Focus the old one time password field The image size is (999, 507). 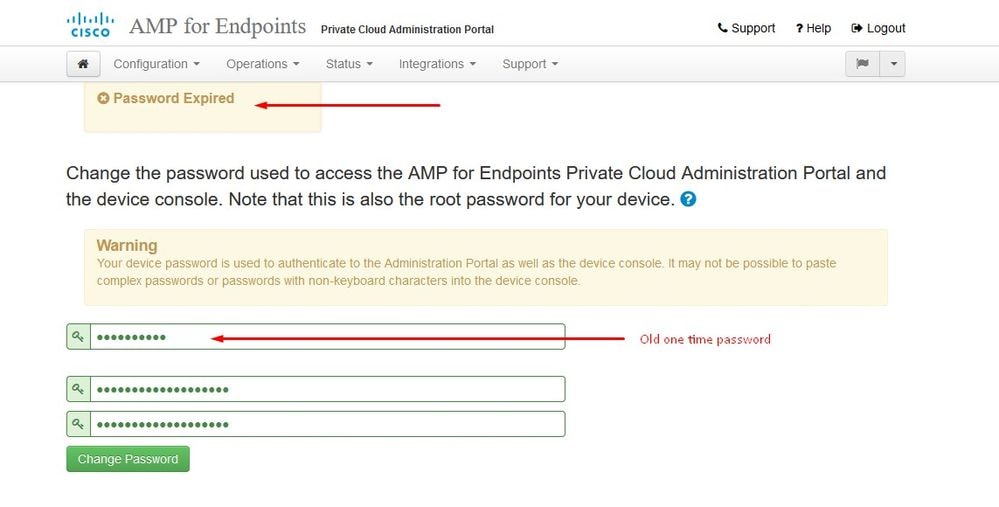coord(327,336)
